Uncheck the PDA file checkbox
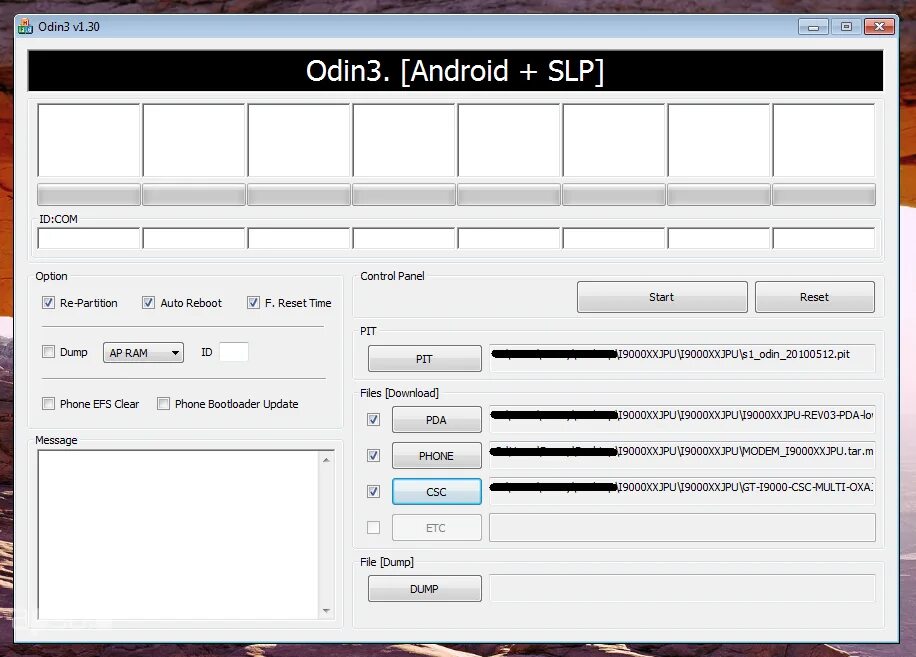Viewport: 916px width, 657px height. pyautogui.click(x=373, y=419)
